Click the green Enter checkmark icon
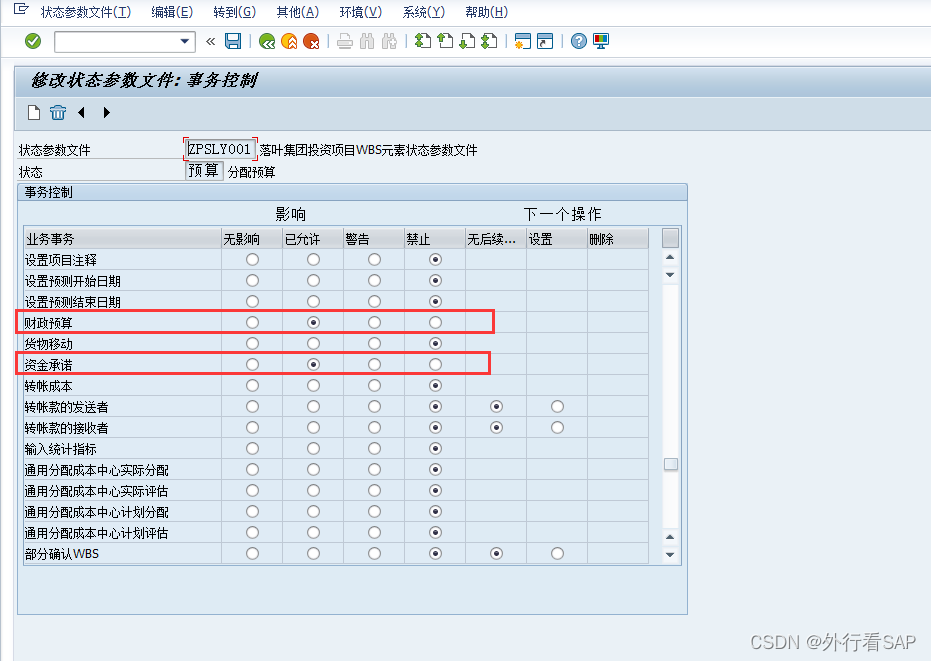931x661 pixels. tap(33, 41)
